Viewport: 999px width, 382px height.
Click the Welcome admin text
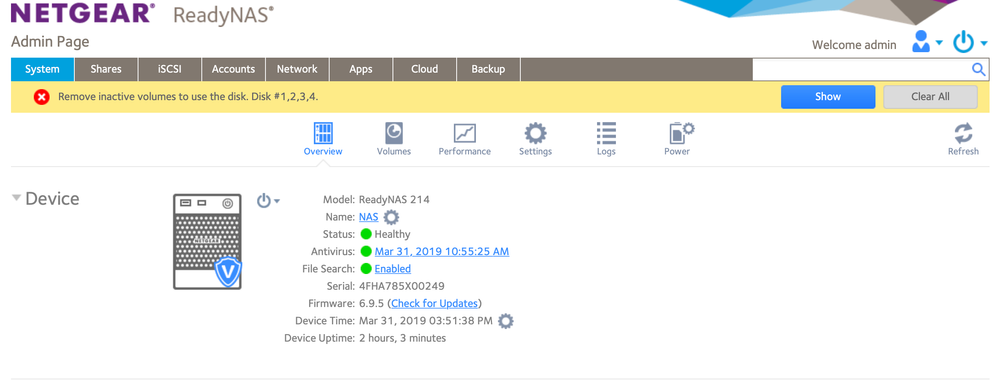(x=854, y=45)
